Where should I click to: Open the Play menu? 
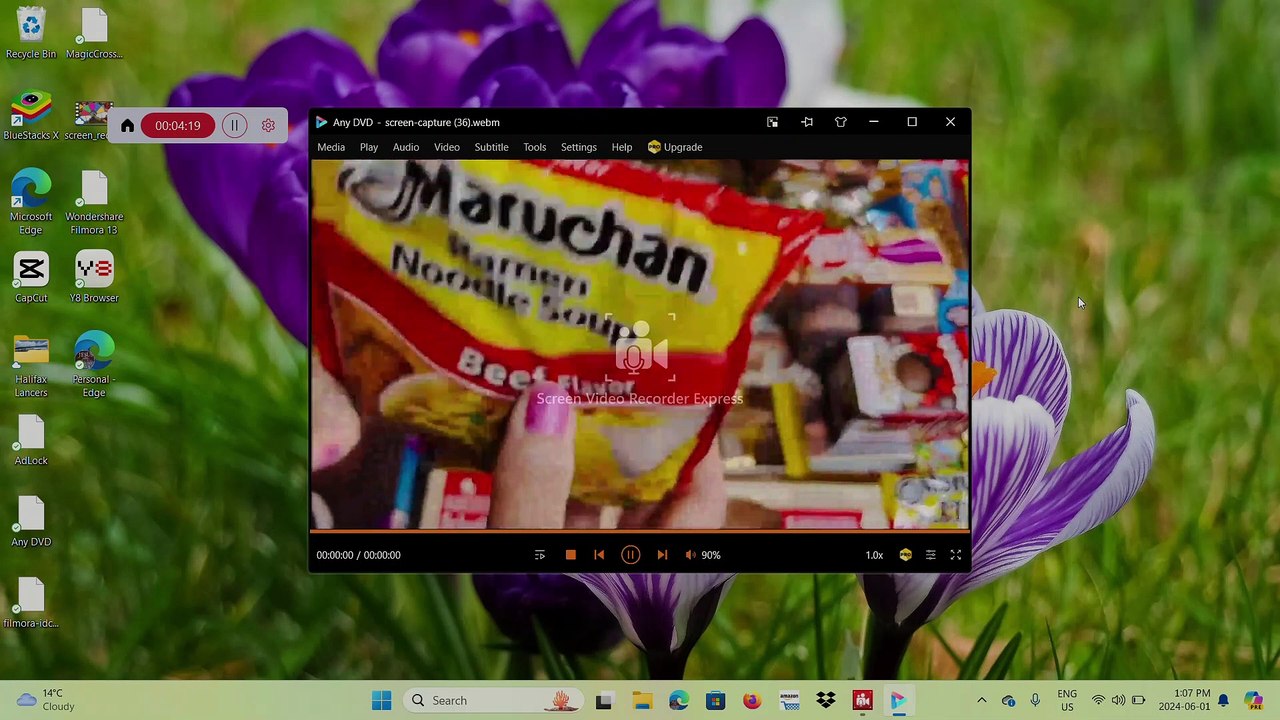pyautogui.click(x=369, y=147)
